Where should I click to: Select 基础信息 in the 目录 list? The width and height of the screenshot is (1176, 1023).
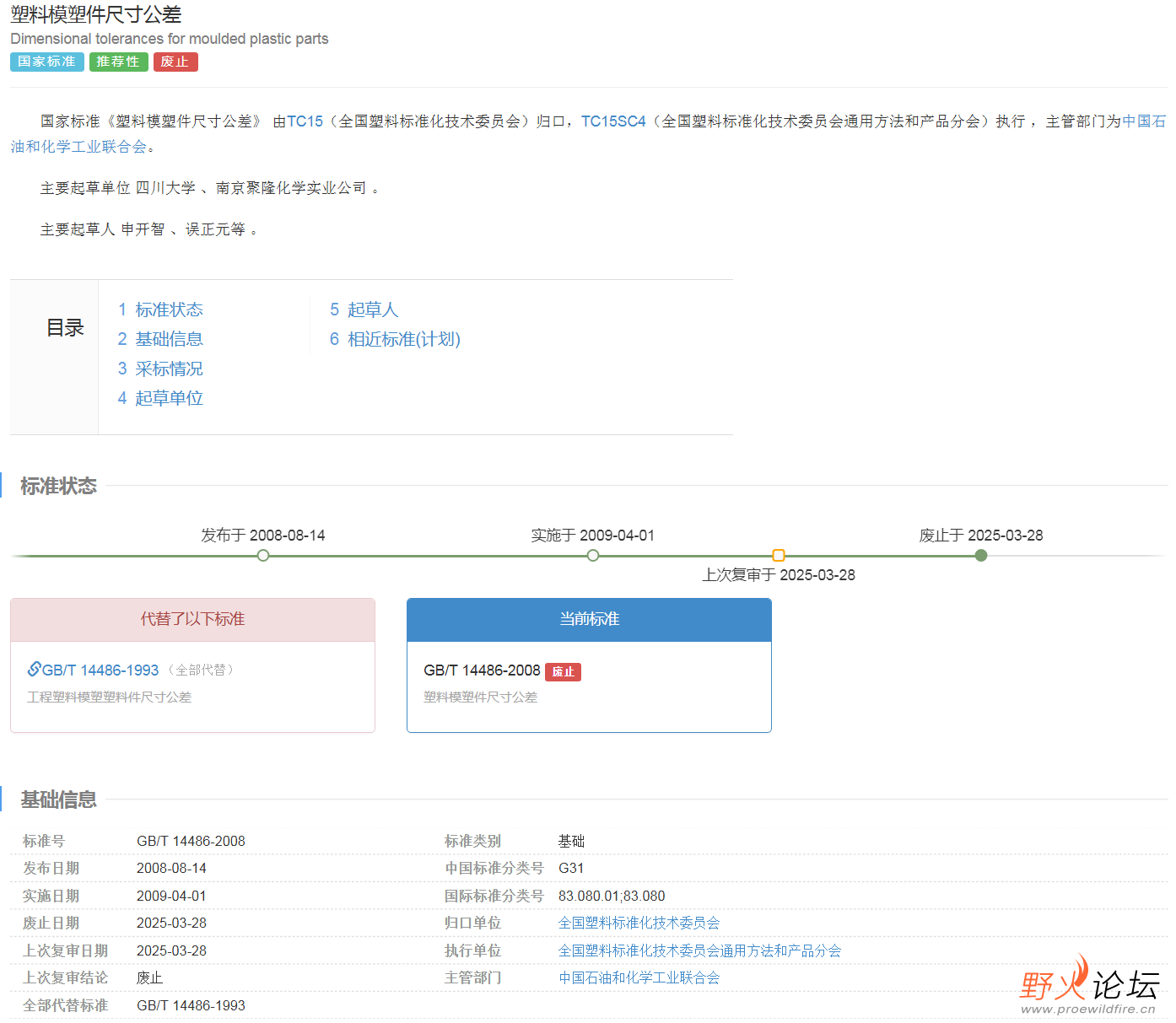[x=170, y=339]
